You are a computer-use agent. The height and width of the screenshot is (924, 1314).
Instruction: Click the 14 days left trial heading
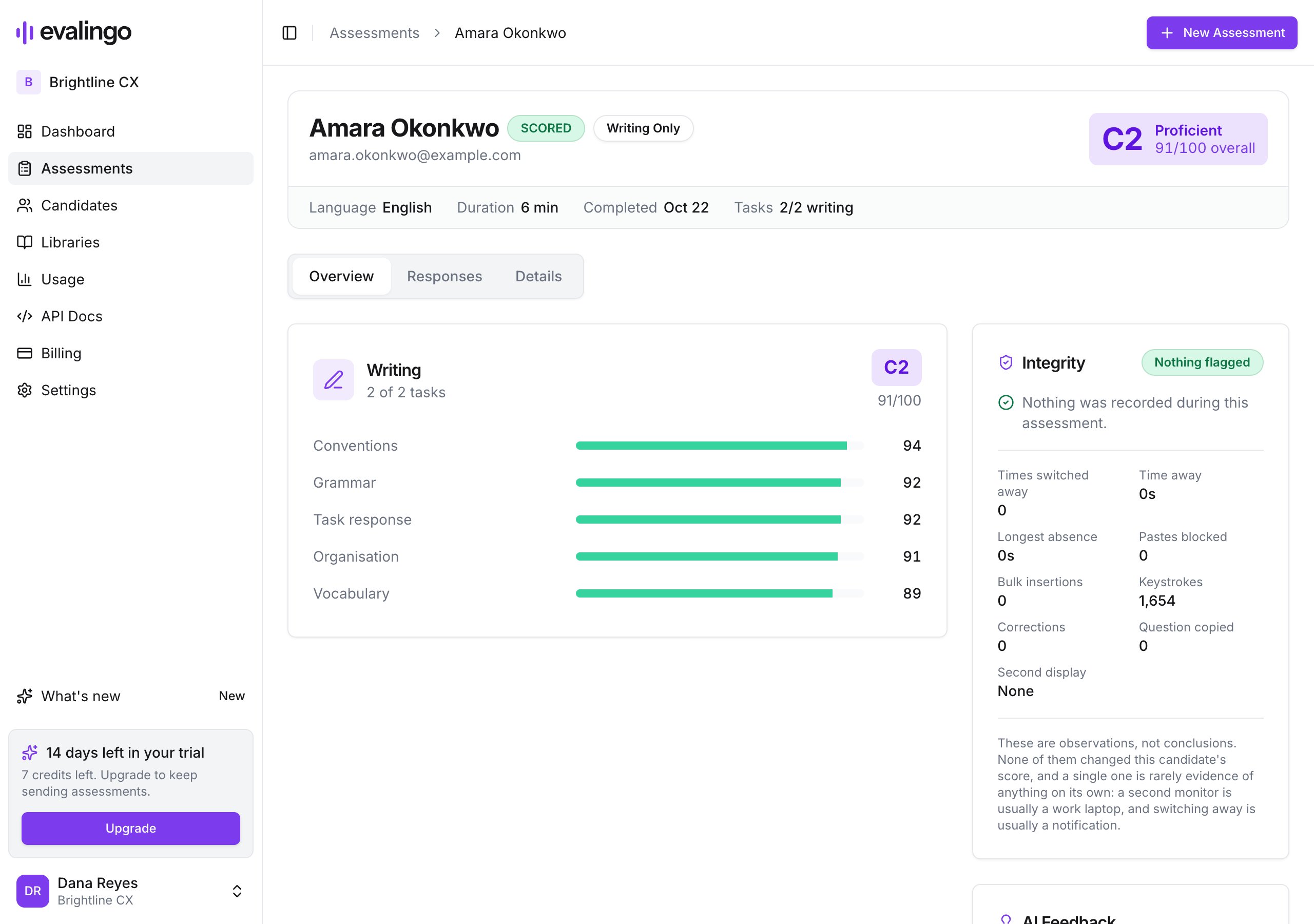[x=125, y=752]
